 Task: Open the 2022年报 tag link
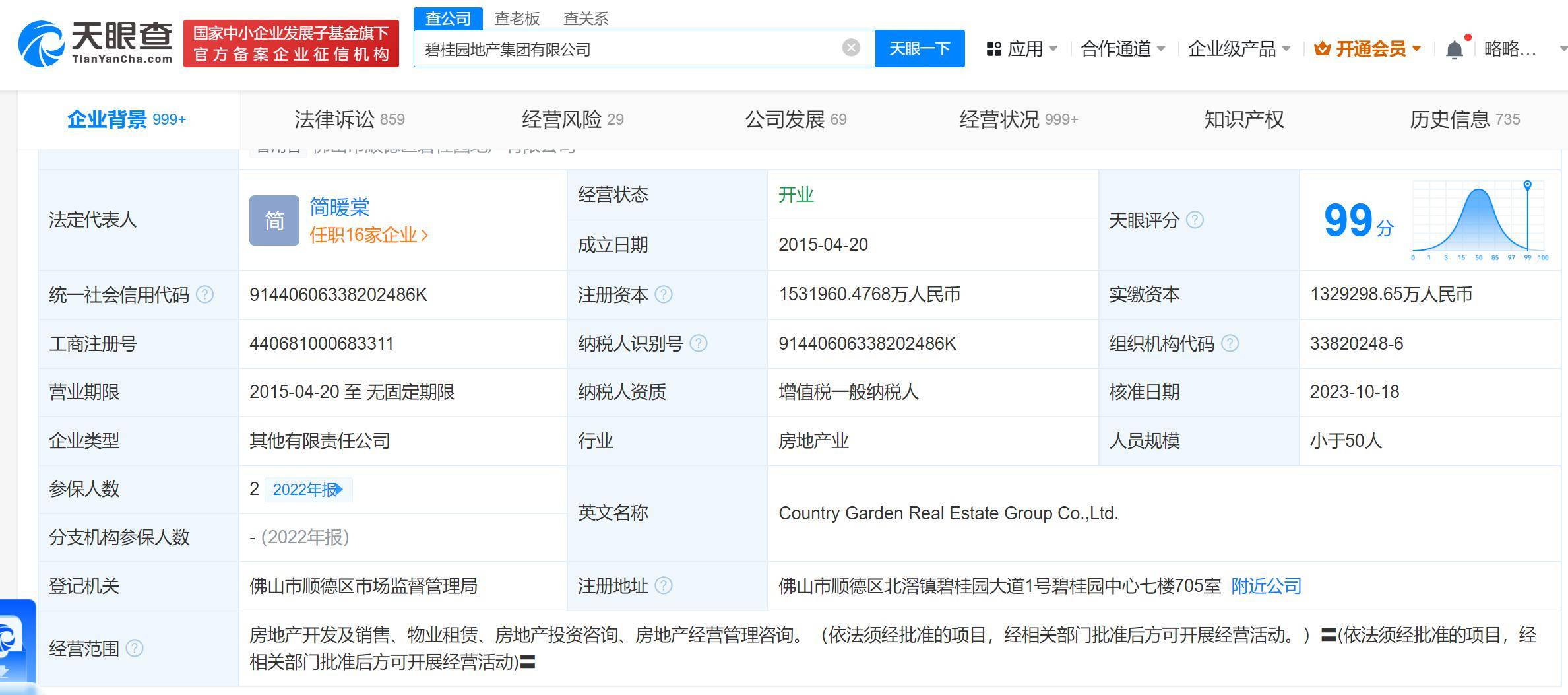308,490
